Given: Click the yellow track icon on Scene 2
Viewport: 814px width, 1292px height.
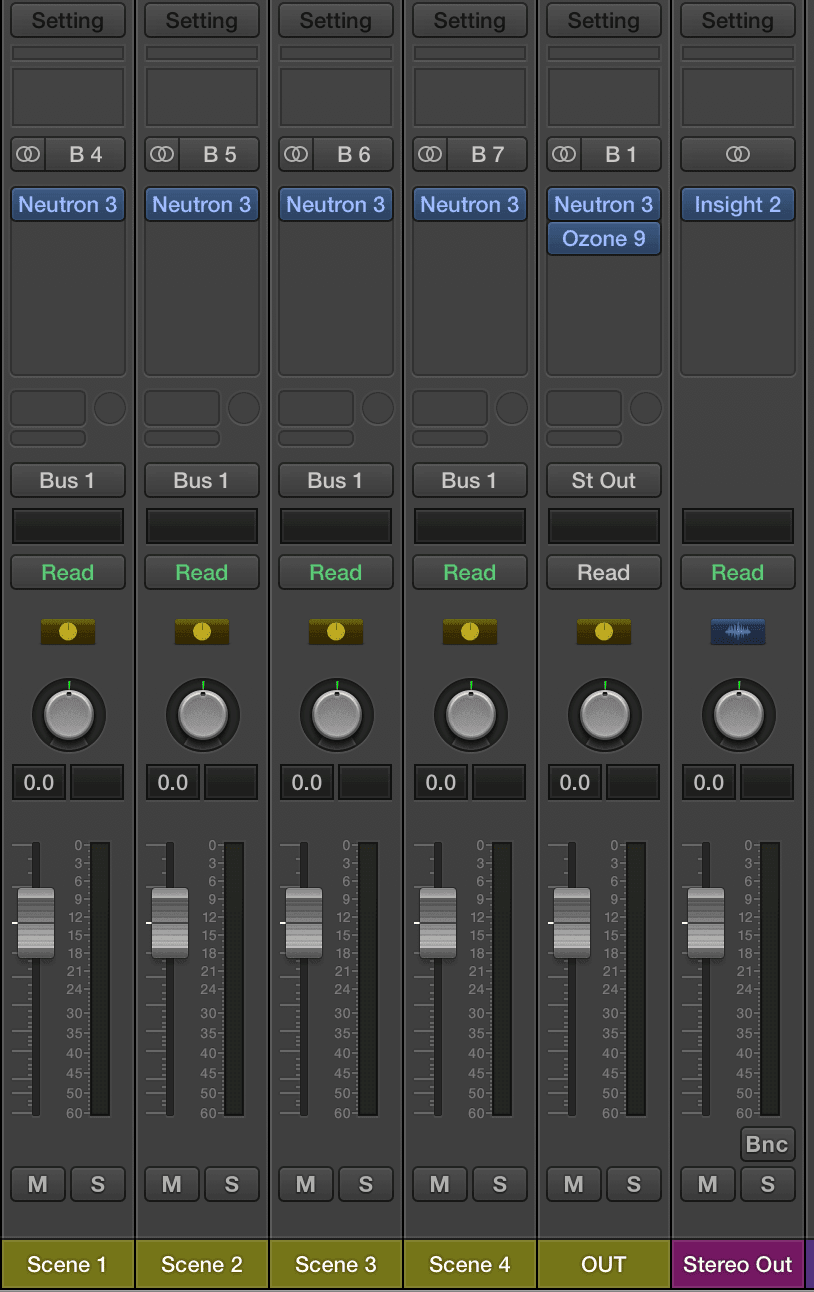Looking at the screenshot, I should tap(202, 631).
